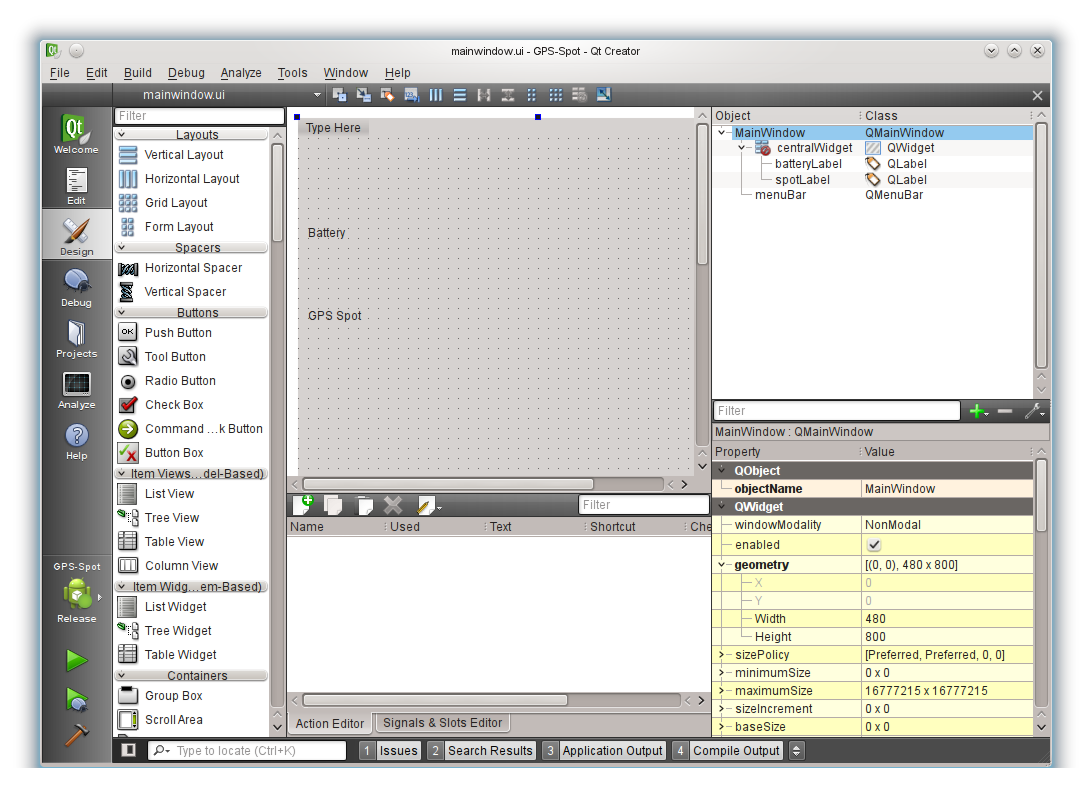Open the Search Results pane
Viewport: 1092px width, 807px height.
(482, 750)
